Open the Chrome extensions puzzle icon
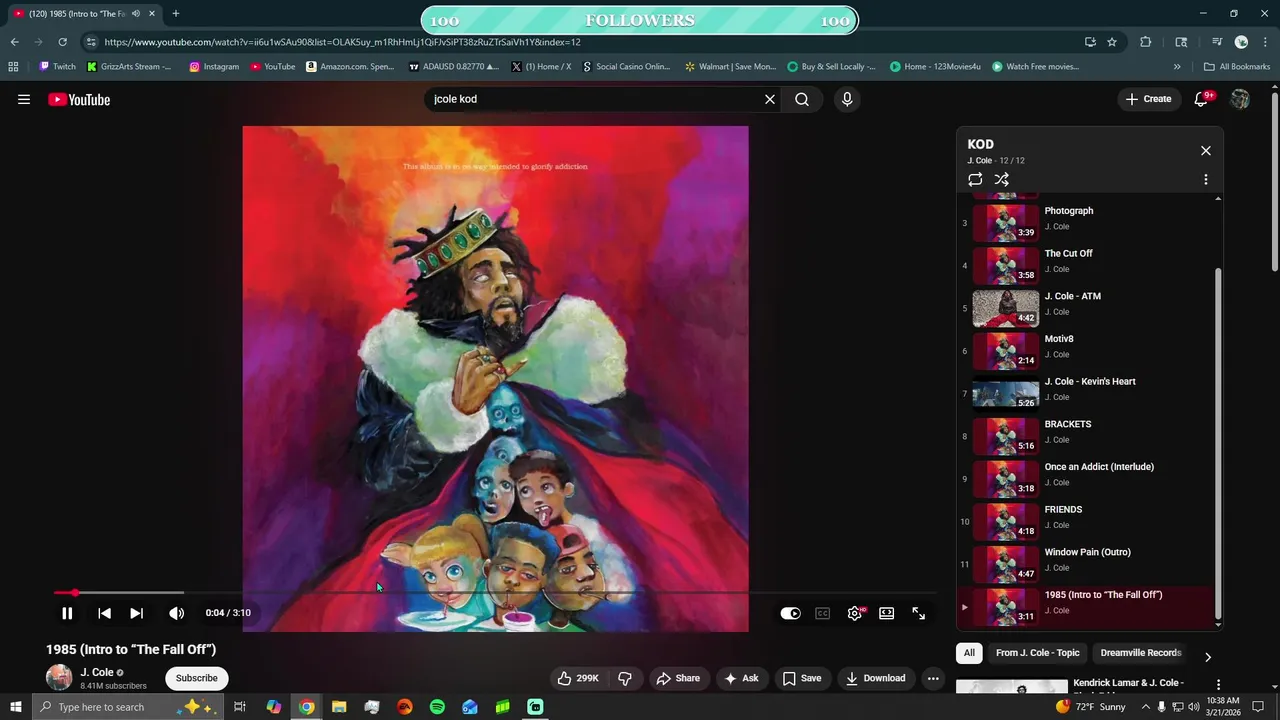 tap(1146, 42)
